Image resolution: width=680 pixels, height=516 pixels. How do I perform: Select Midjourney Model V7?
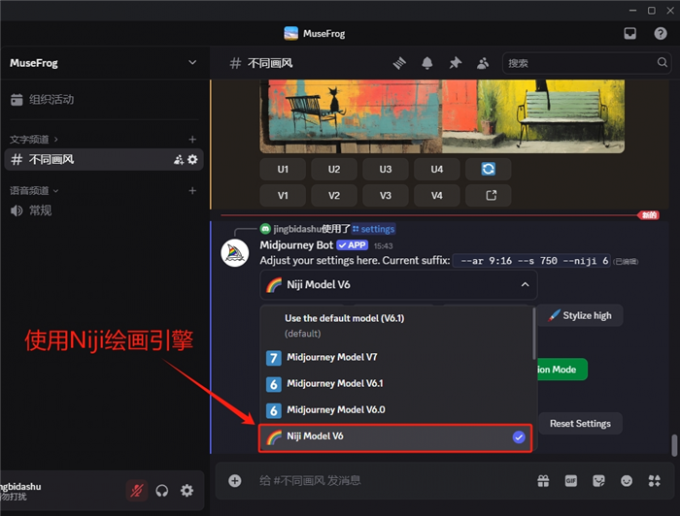coord(396,357)
